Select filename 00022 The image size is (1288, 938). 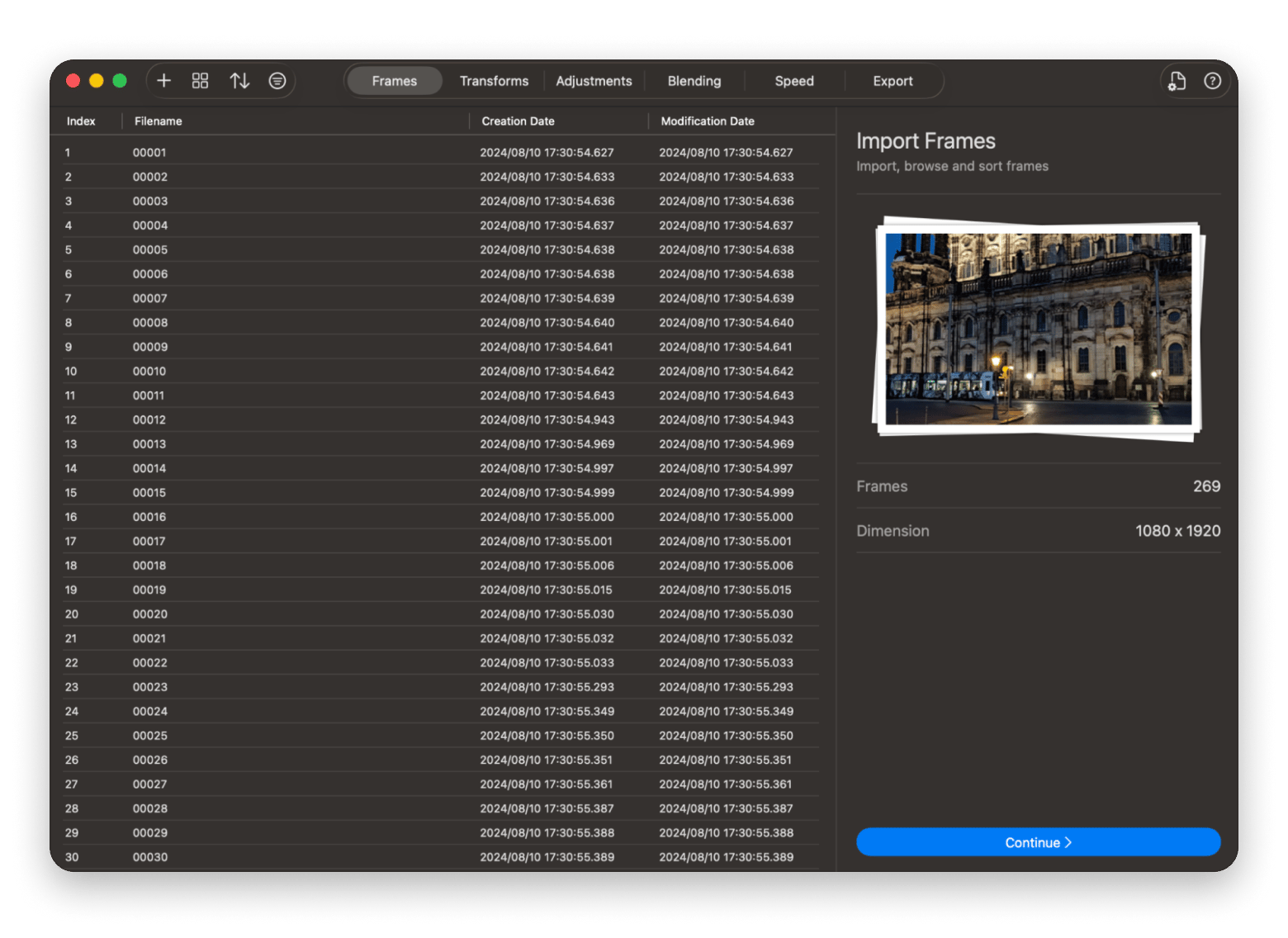click(x=150, y=663)
